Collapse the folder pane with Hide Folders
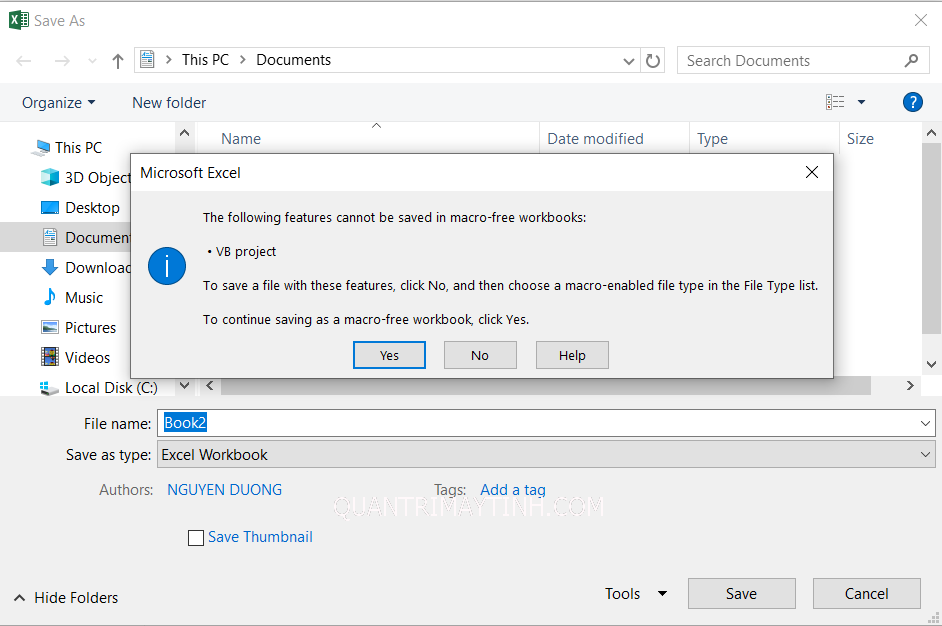942x626 pixels. 66,598
